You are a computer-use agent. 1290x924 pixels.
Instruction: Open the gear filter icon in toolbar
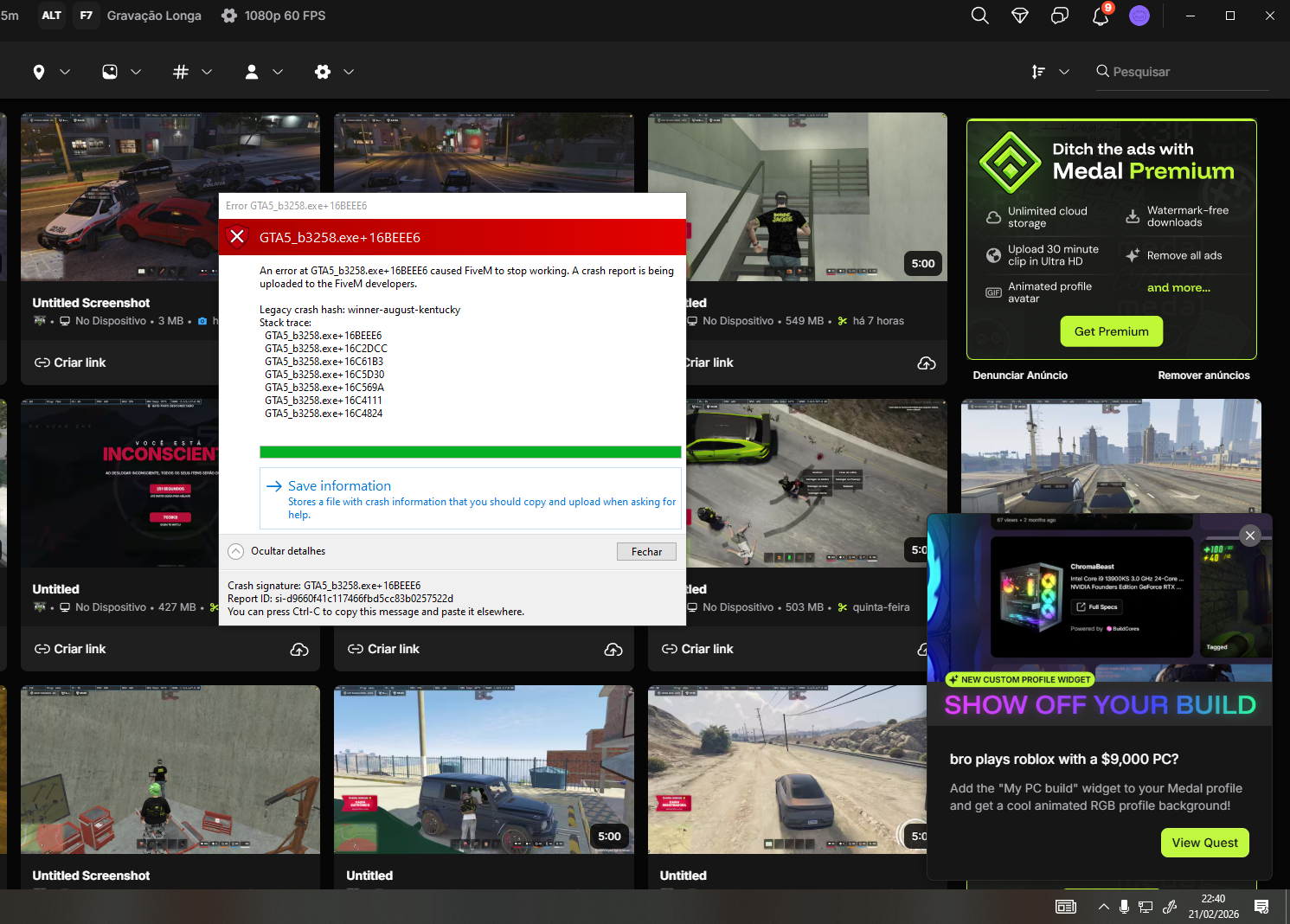tap(323, 72)
